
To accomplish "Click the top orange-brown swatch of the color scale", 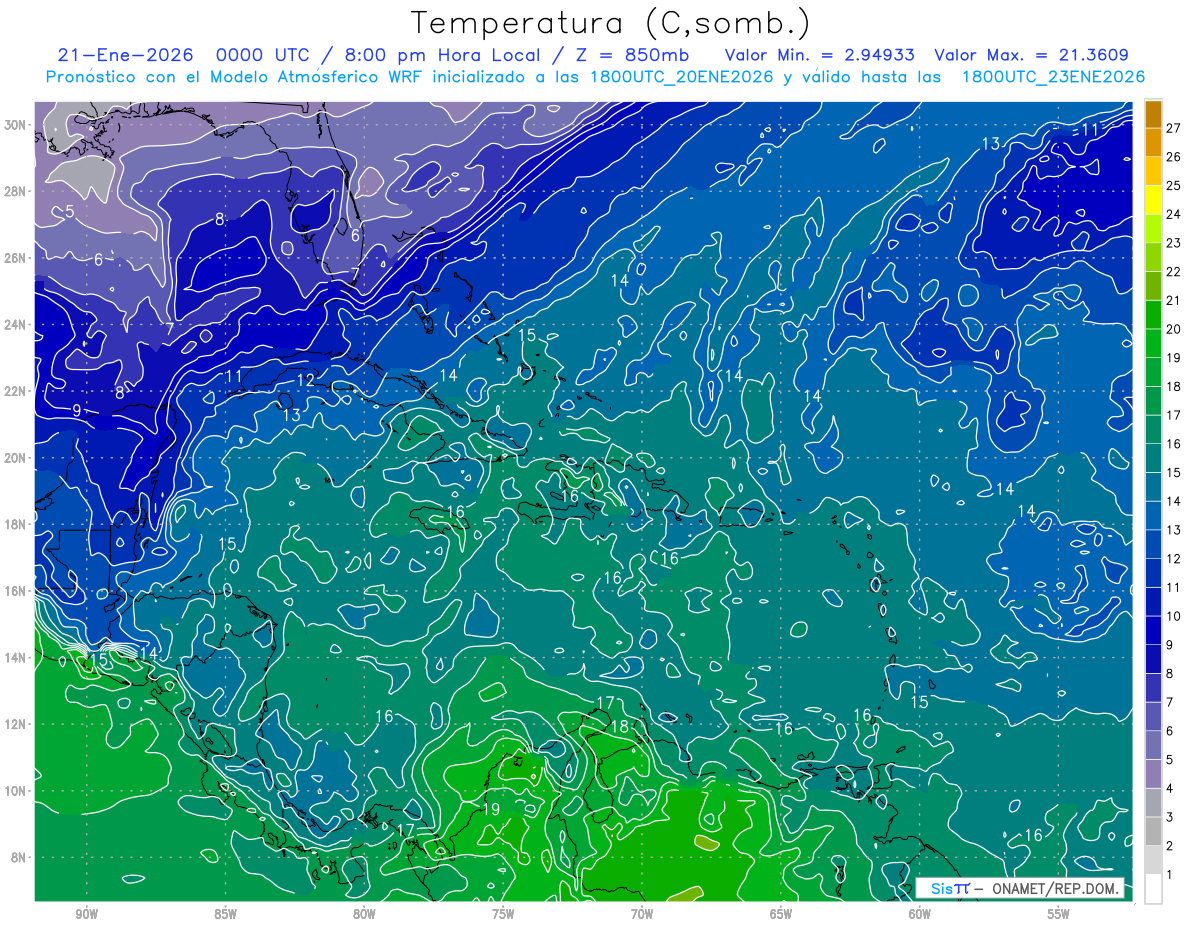I will (1153, 113).
